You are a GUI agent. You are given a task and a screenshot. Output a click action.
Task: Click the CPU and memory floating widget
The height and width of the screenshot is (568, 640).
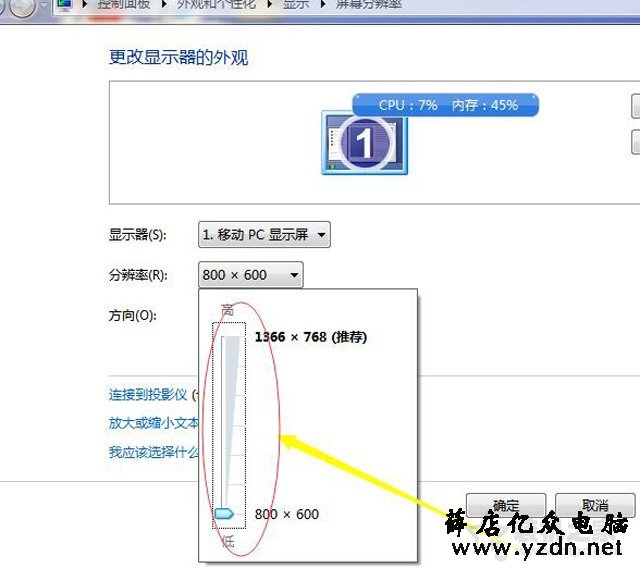[x=445, y=105]
